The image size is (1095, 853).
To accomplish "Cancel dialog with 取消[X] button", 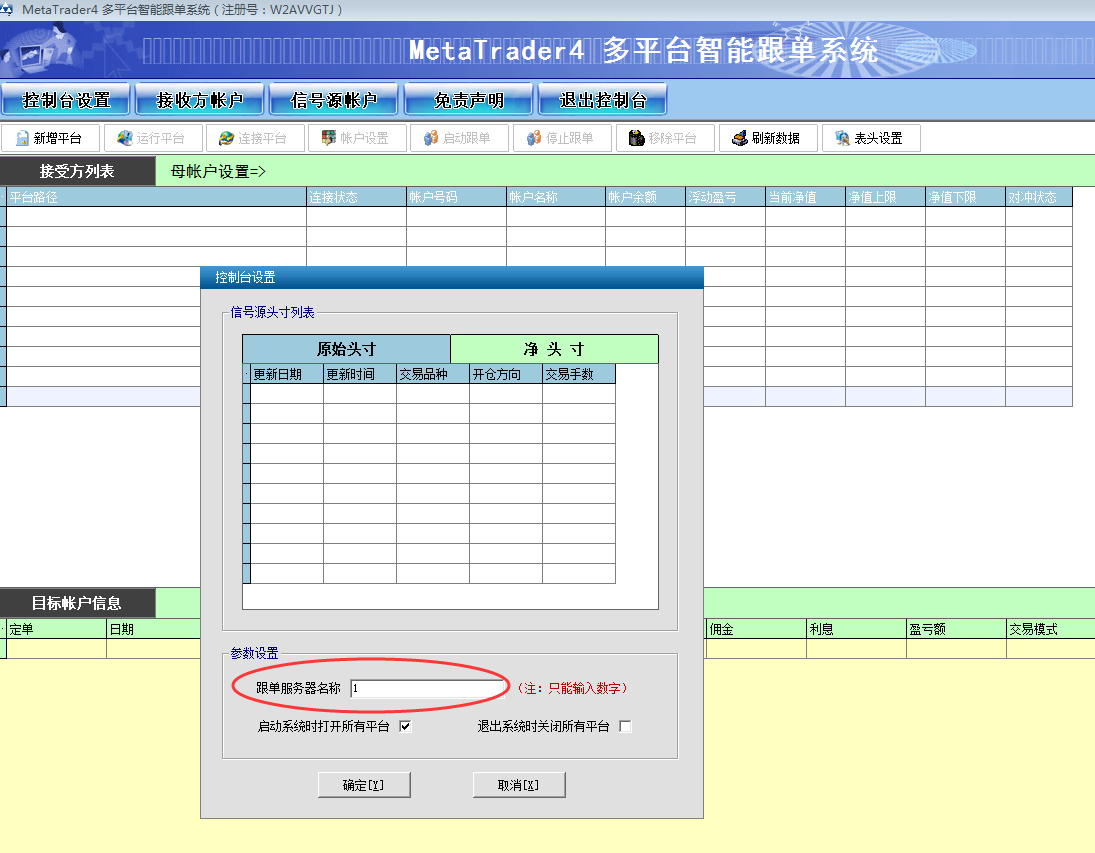I will tap(519, 785).
